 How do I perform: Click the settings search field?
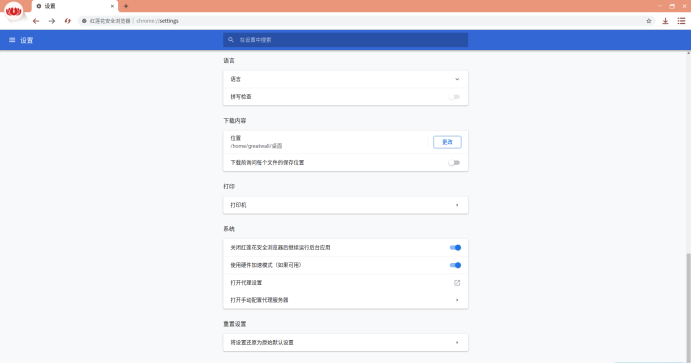click(x=346, y=40)
